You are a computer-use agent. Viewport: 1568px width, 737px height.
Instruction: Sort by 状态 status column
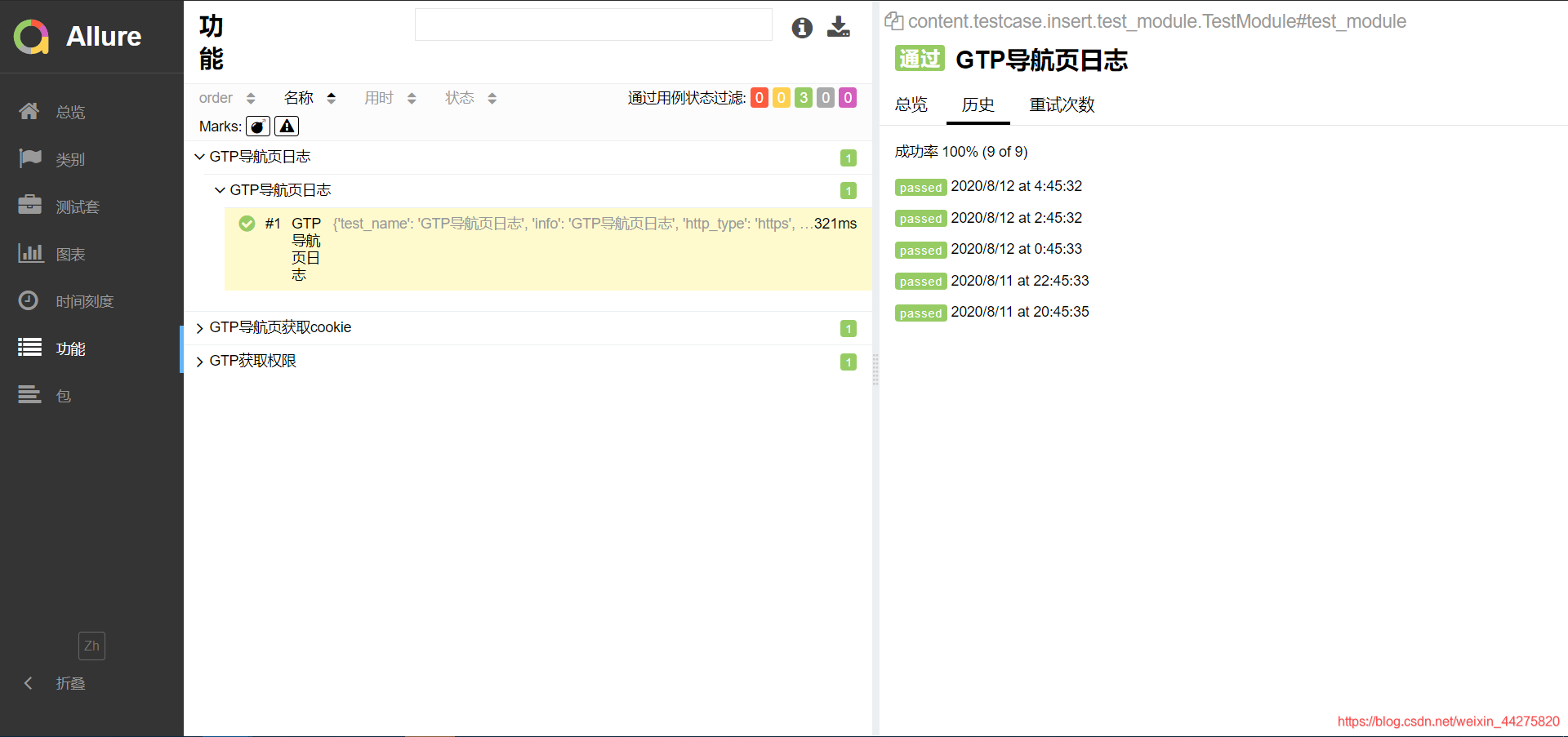tap(470, 98)
